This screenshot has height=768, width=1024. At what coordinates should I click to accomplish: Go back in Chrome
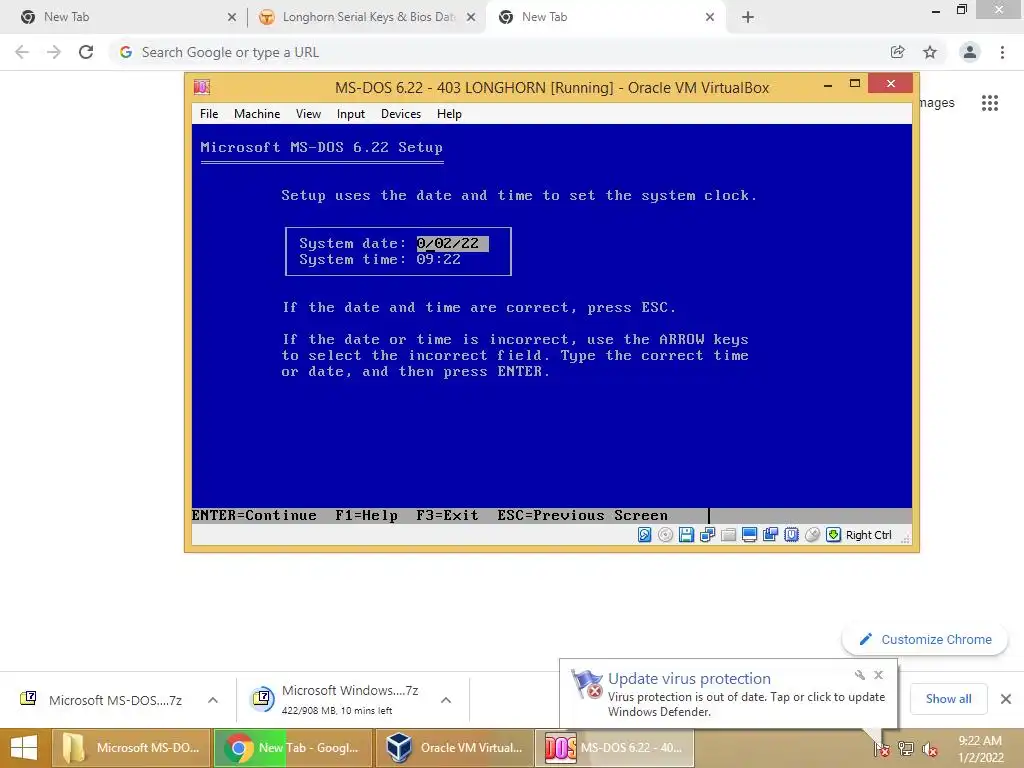pos(22,52)
